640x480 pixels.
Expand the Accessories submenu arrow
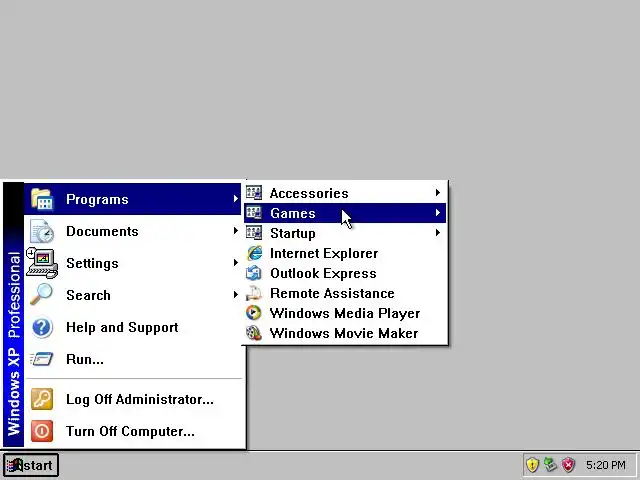pyautogui.click(x=438, y=192)
